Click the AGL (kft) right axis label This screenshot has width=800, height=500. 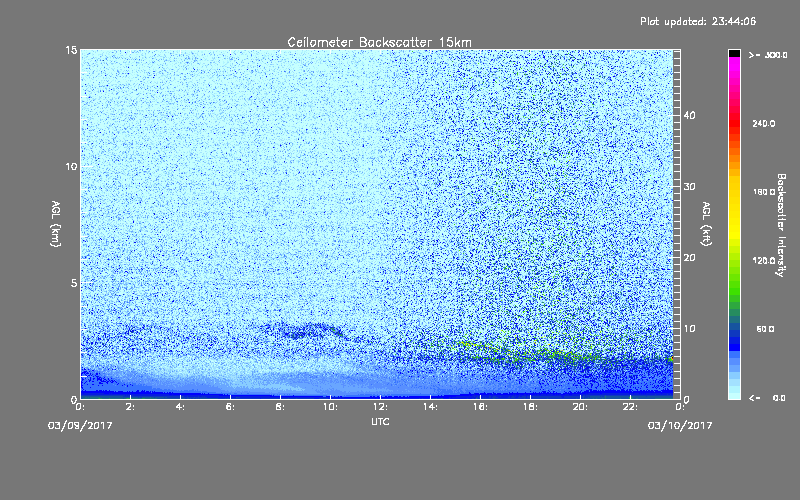point(706,224)
